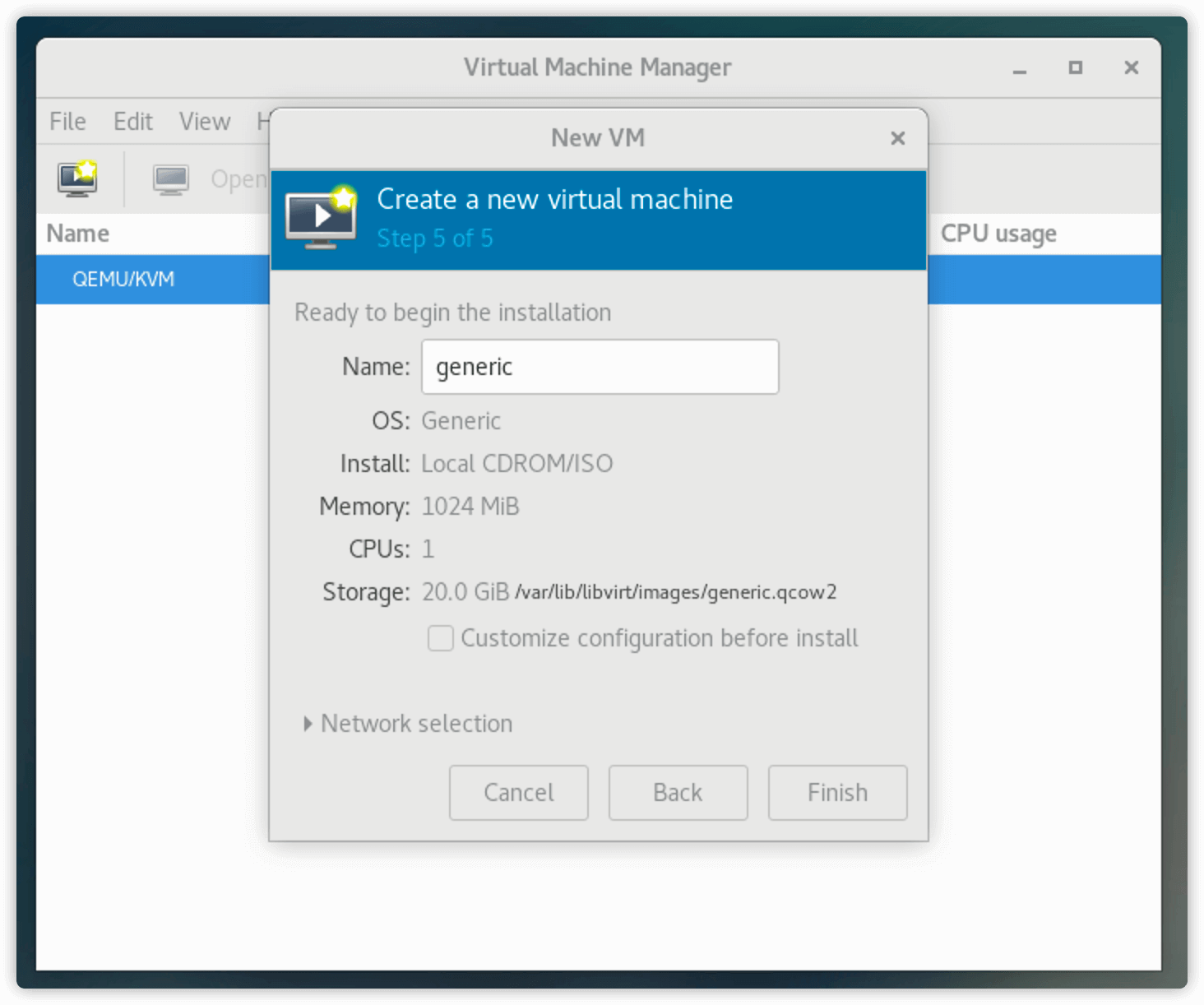Expand the Network selection section
This screenshot has width=1204, height=1005.
(409, 724)
